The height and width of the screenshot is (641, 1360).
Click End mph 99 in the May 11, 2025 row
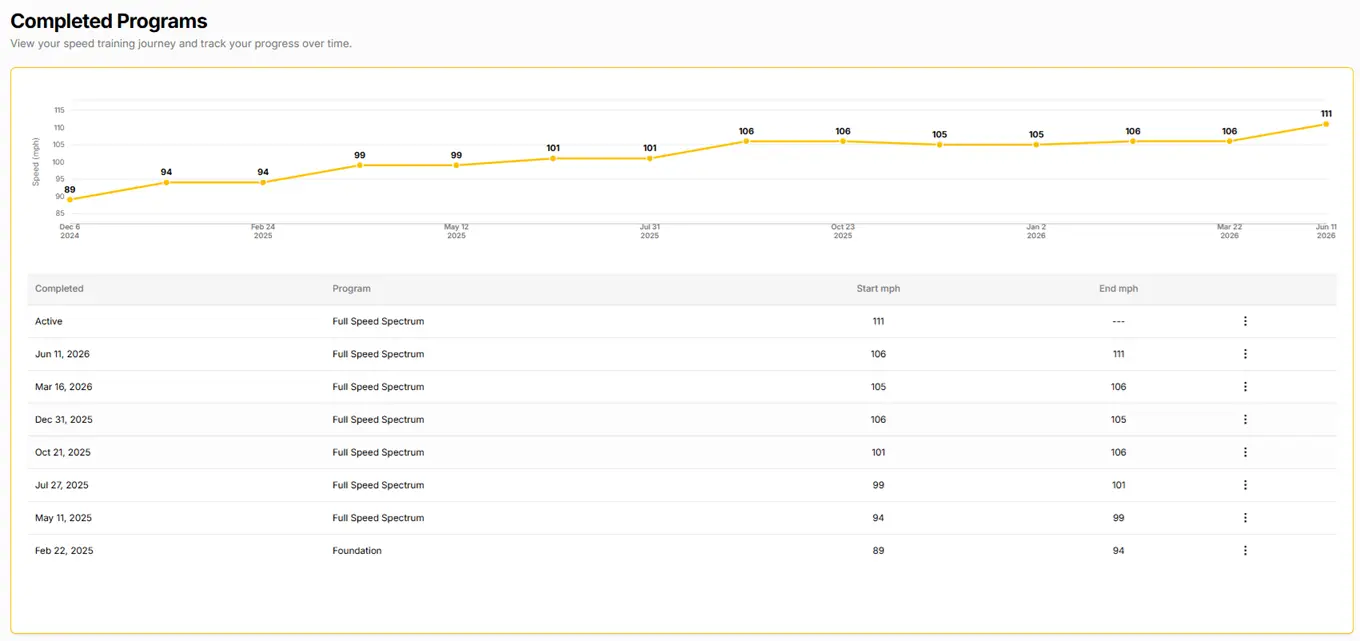point(1118,518)
